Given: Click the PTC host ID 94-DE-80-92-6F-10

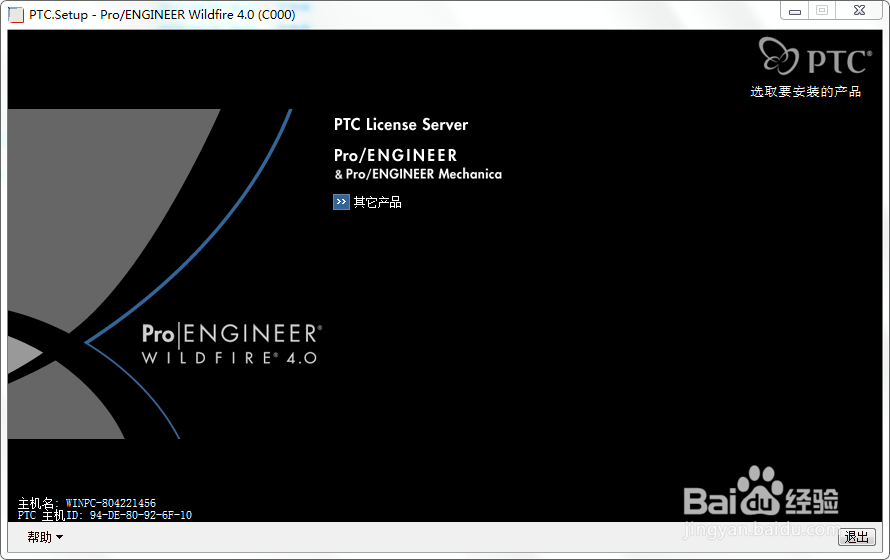Looking at the screenshot, I should [x=141, y=515].
